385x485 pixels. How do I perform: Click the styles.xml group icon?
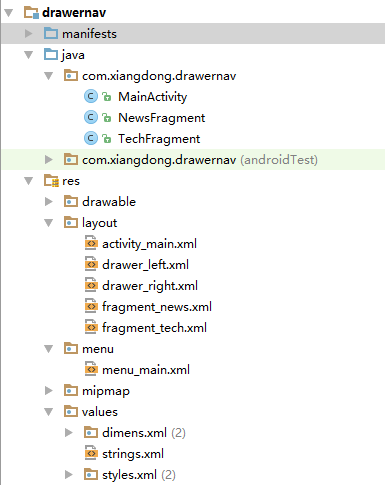click(x=91, y=475)
